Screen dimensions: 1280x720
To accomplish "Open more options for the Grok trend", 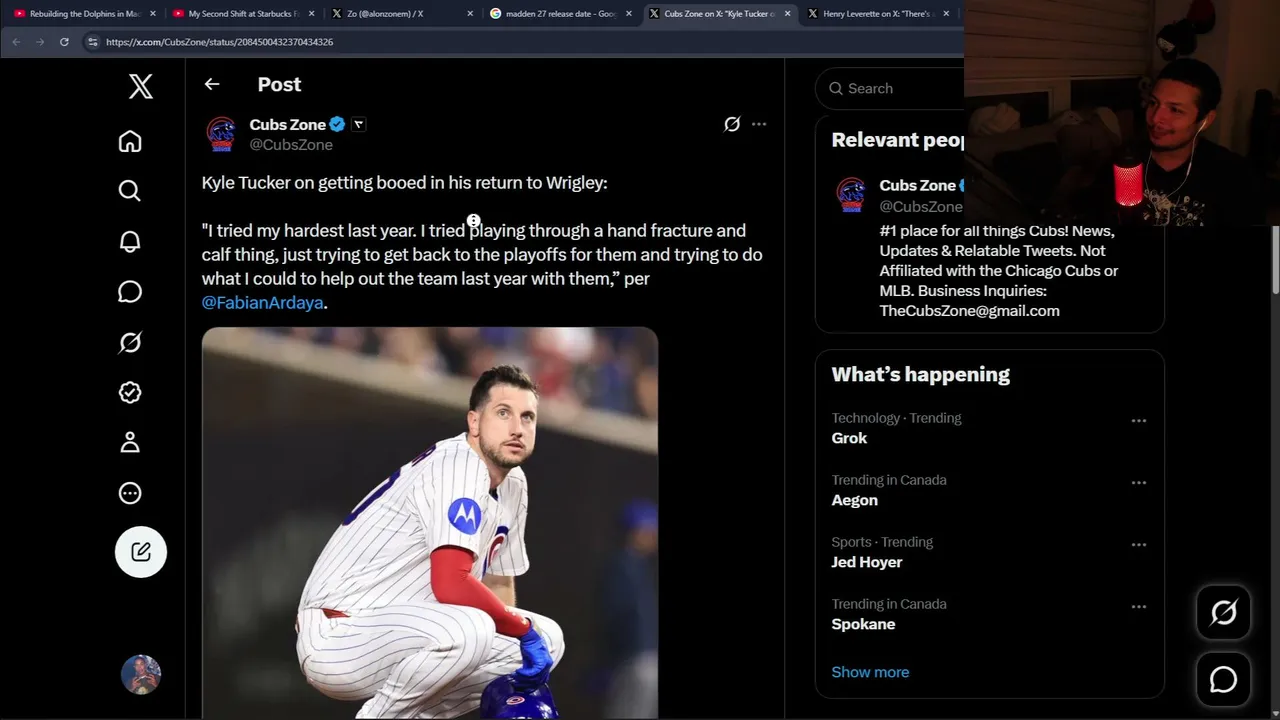I will 1139,421.
